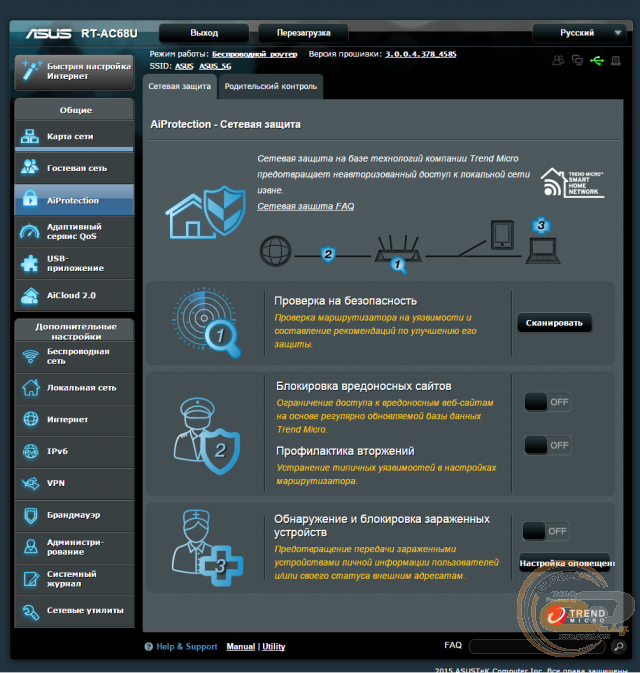Click the FAQ search input field
The height and width of the screenshot is (673, 640).
click(x=539, y=646)
